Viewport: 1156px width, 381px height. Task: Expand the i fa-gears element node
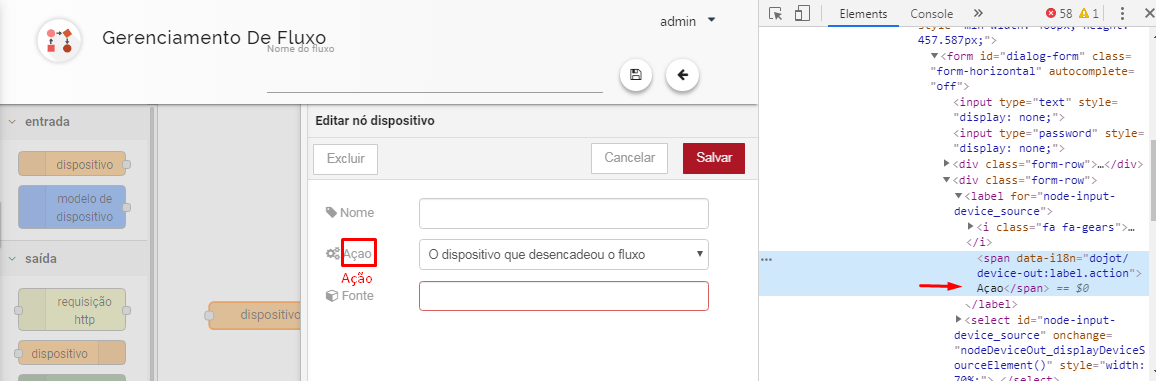click(971, 226)
